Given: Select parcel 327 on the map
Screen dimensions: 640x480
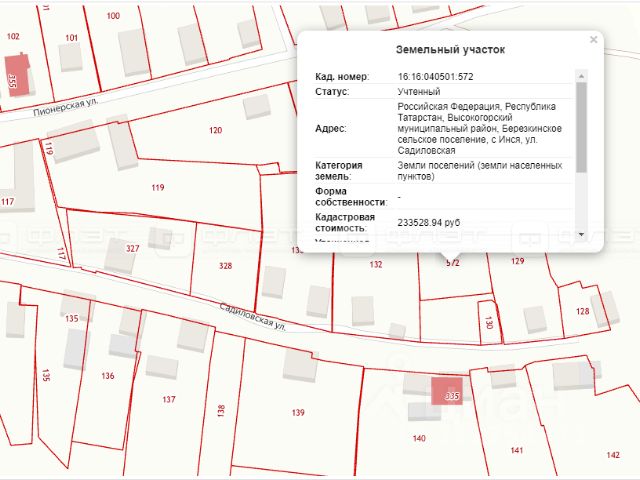Looking at the screenshot, I should [133, 248].
